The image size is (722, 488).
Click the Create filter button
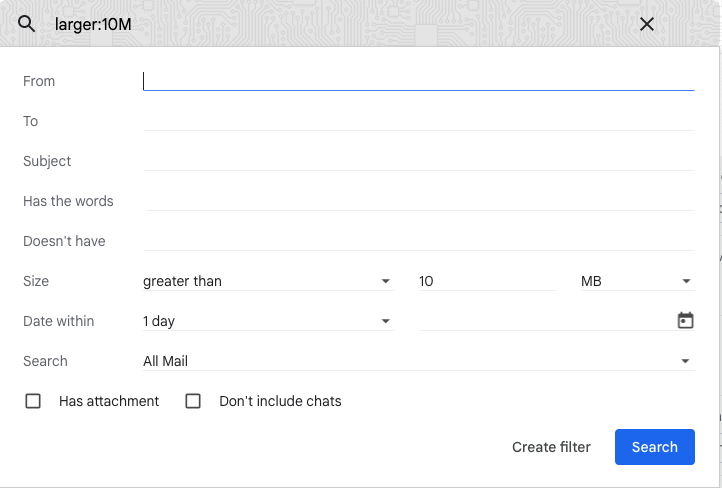click(551, 447)
